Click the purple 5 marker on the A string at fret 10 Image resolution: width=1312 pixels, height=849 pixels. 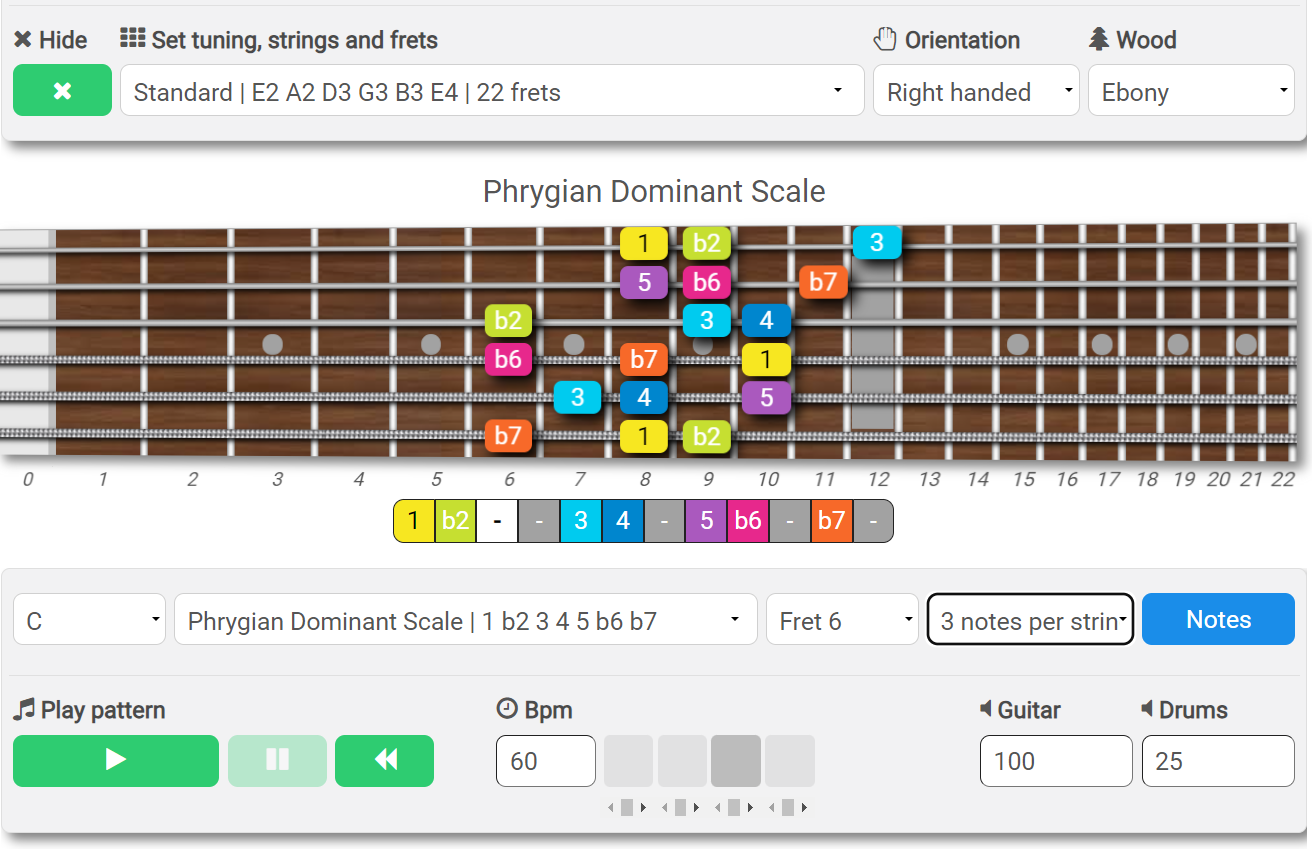click(766, 397)
